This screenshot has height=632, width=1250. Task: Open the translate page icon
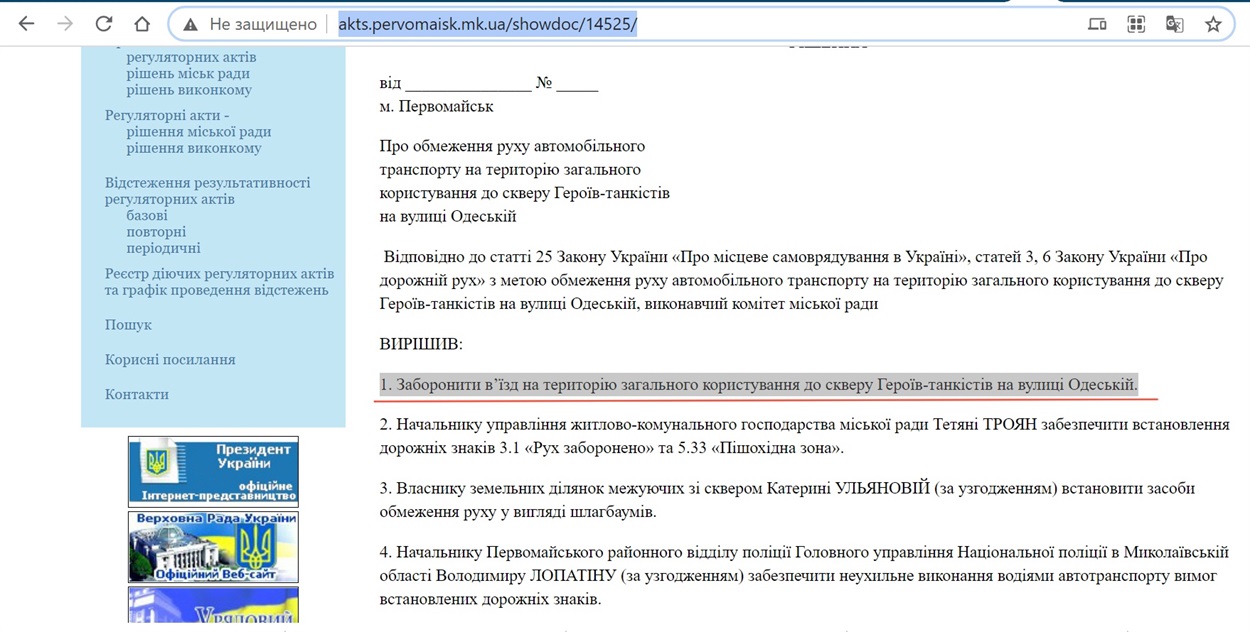click(x=1175, y=24)
